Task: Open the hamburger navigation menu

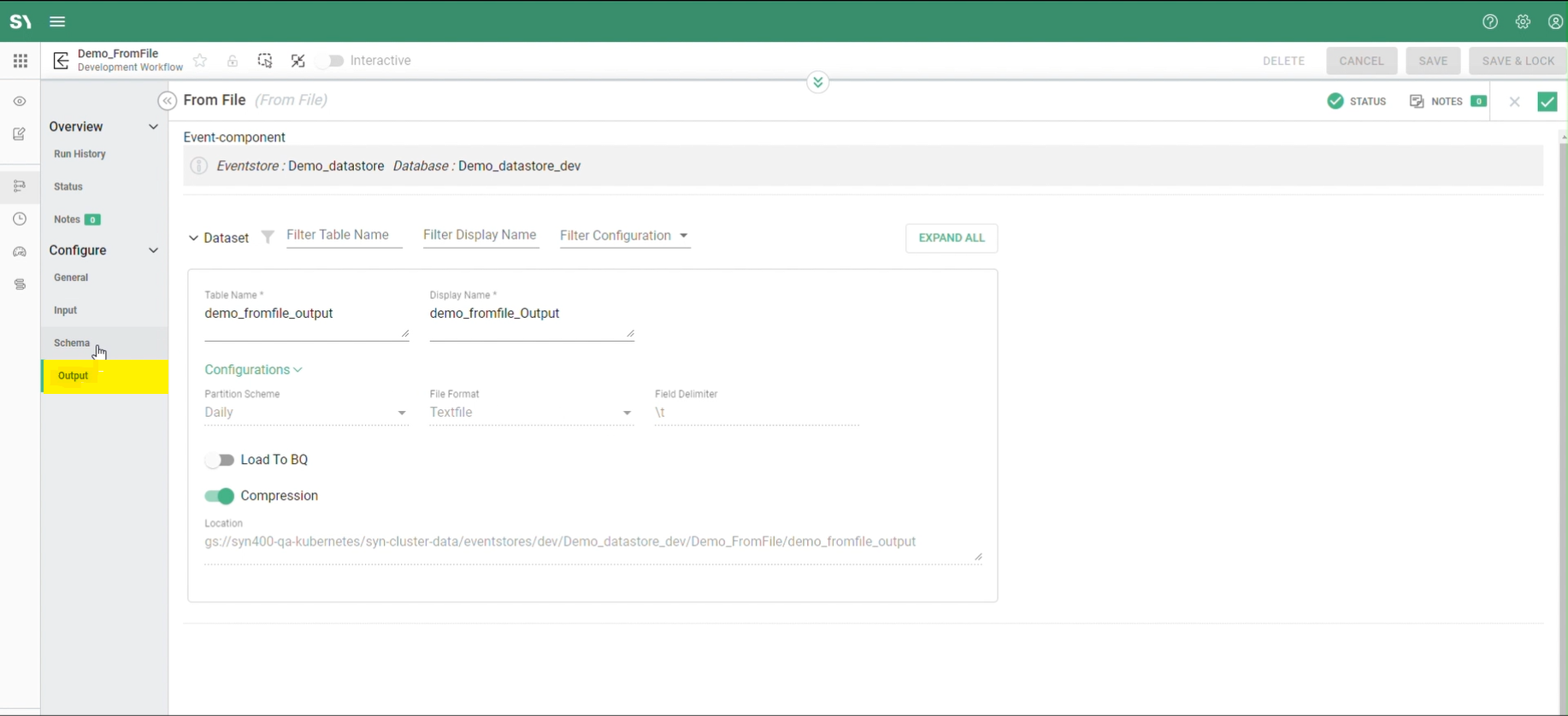Action: tap(57, 21)
